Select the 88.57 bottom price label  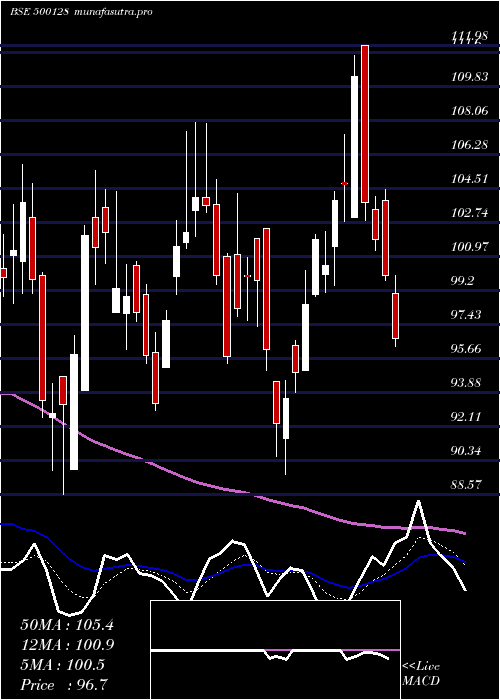[466, 484]
